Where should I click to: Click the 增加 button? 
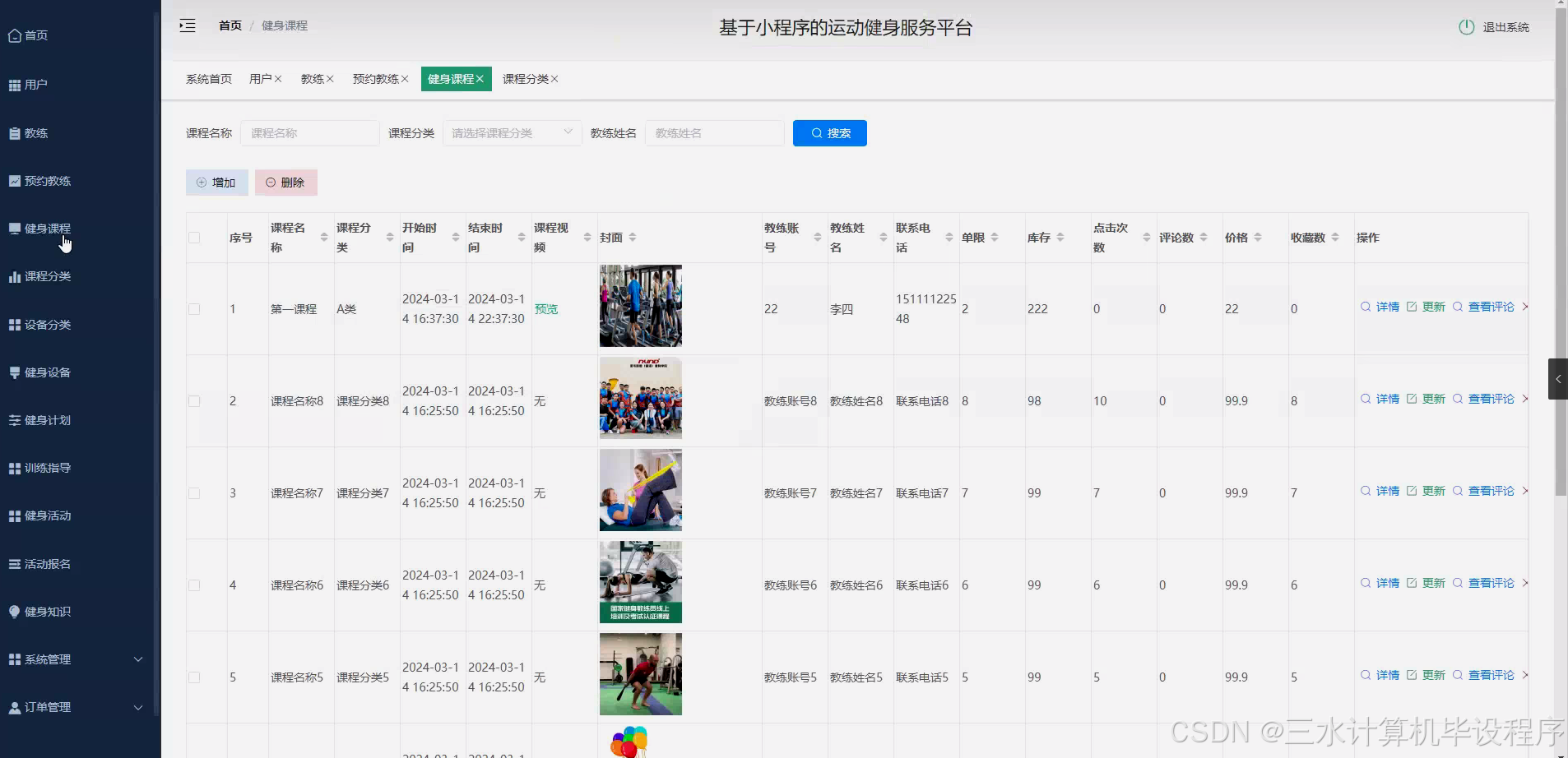[x=216, y=183]
